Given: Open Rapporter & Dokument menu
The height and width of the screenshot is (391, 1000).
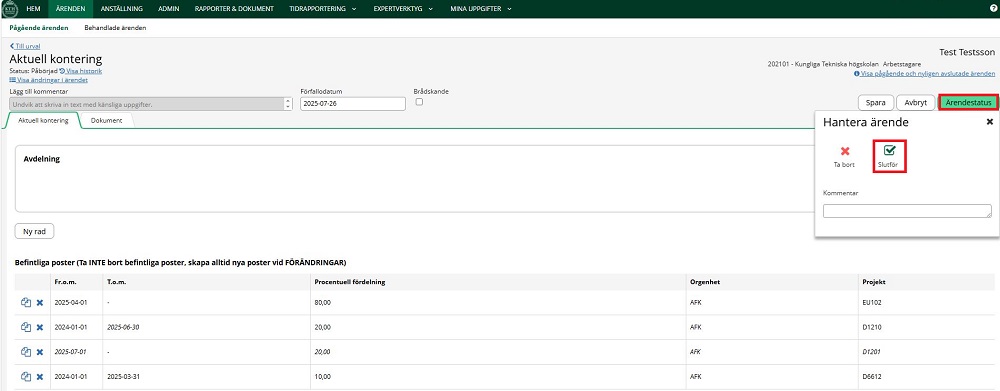Looking at the screenshot, I should coord(234,9).
